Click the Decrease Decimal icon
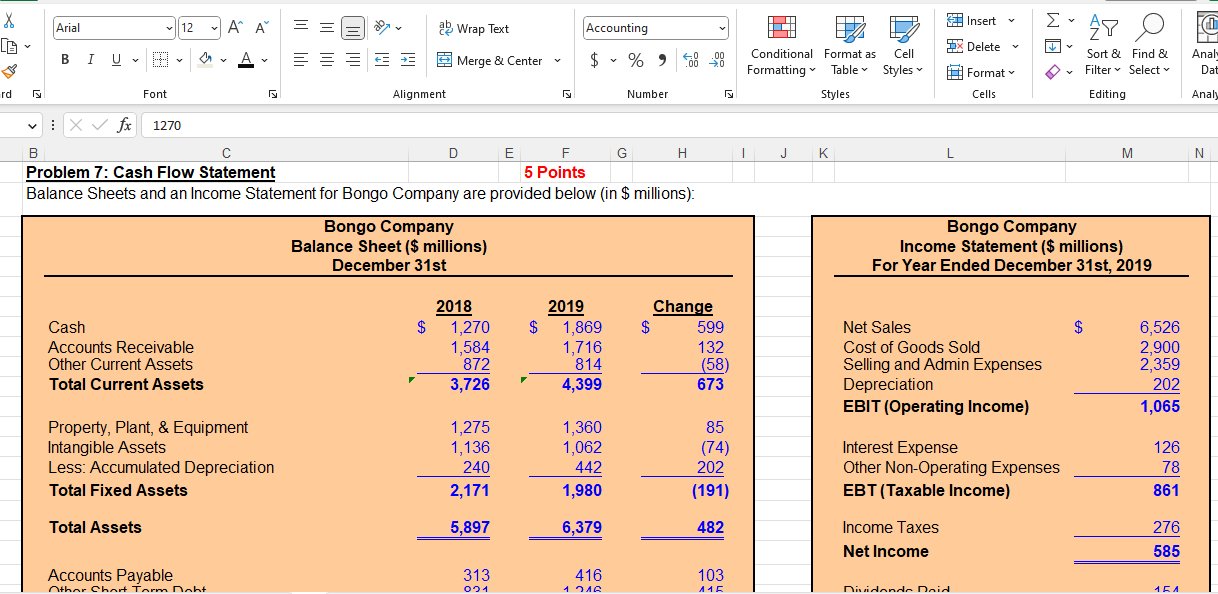 (x=717, y=60)
